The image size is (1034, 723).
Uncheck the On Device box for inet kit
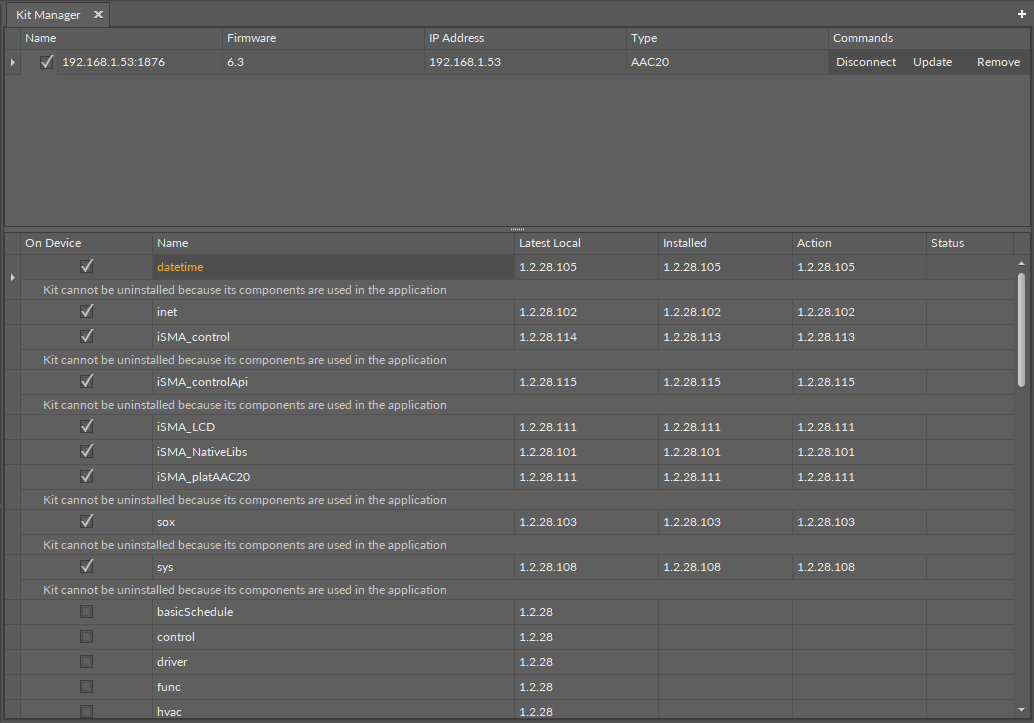tap(86, 311)
